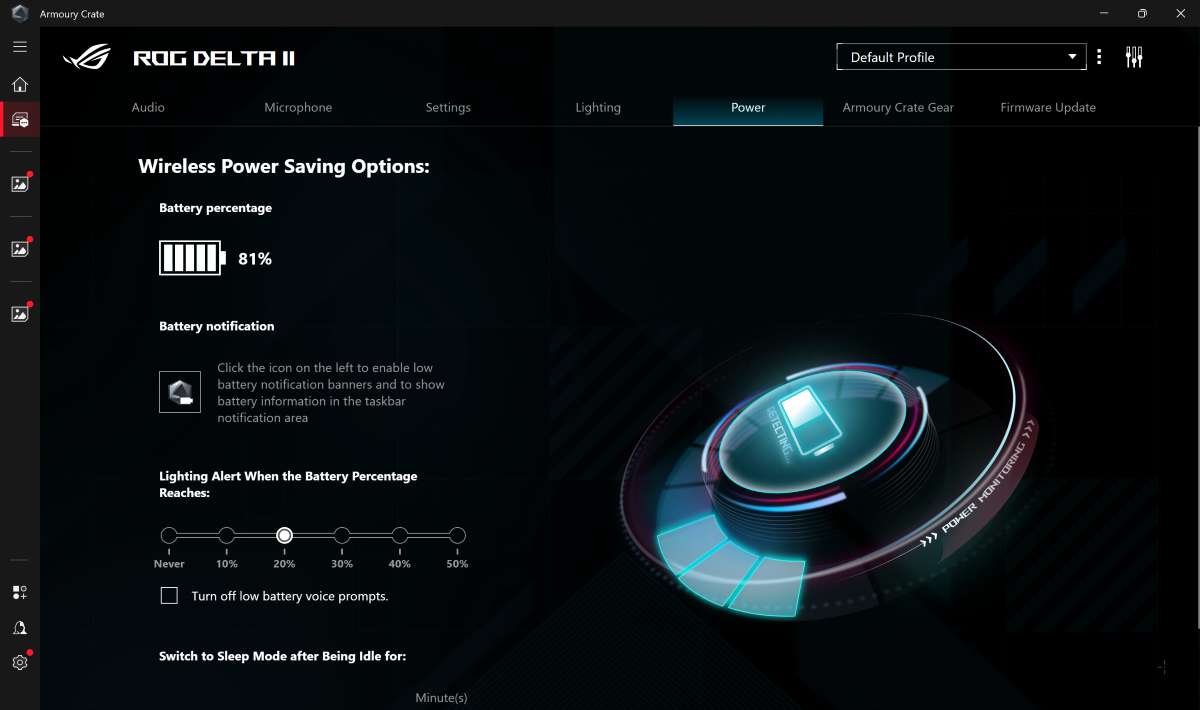This screenshot has width=1200, height=710.
Task: Enable battery notification via the cube icon
Action: 180,391
